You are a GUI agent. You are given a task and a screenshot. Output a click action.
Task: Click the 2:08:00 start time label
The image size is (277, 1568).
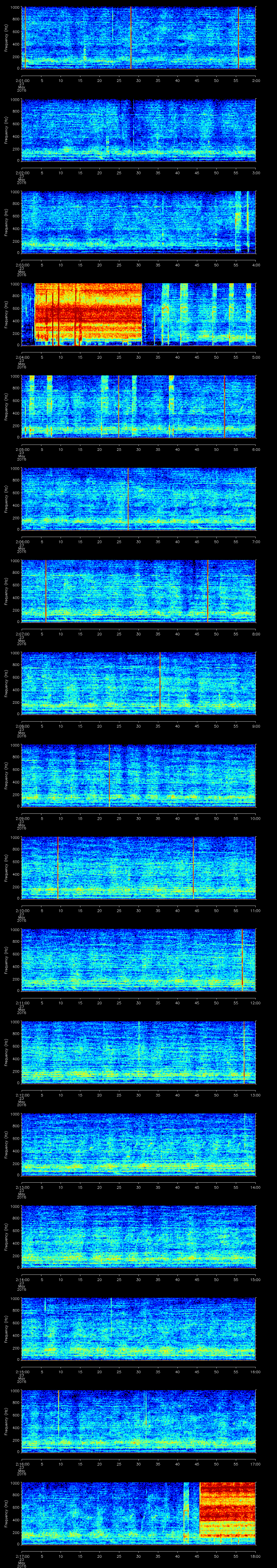pyautogui.click(x=22, y=726)
